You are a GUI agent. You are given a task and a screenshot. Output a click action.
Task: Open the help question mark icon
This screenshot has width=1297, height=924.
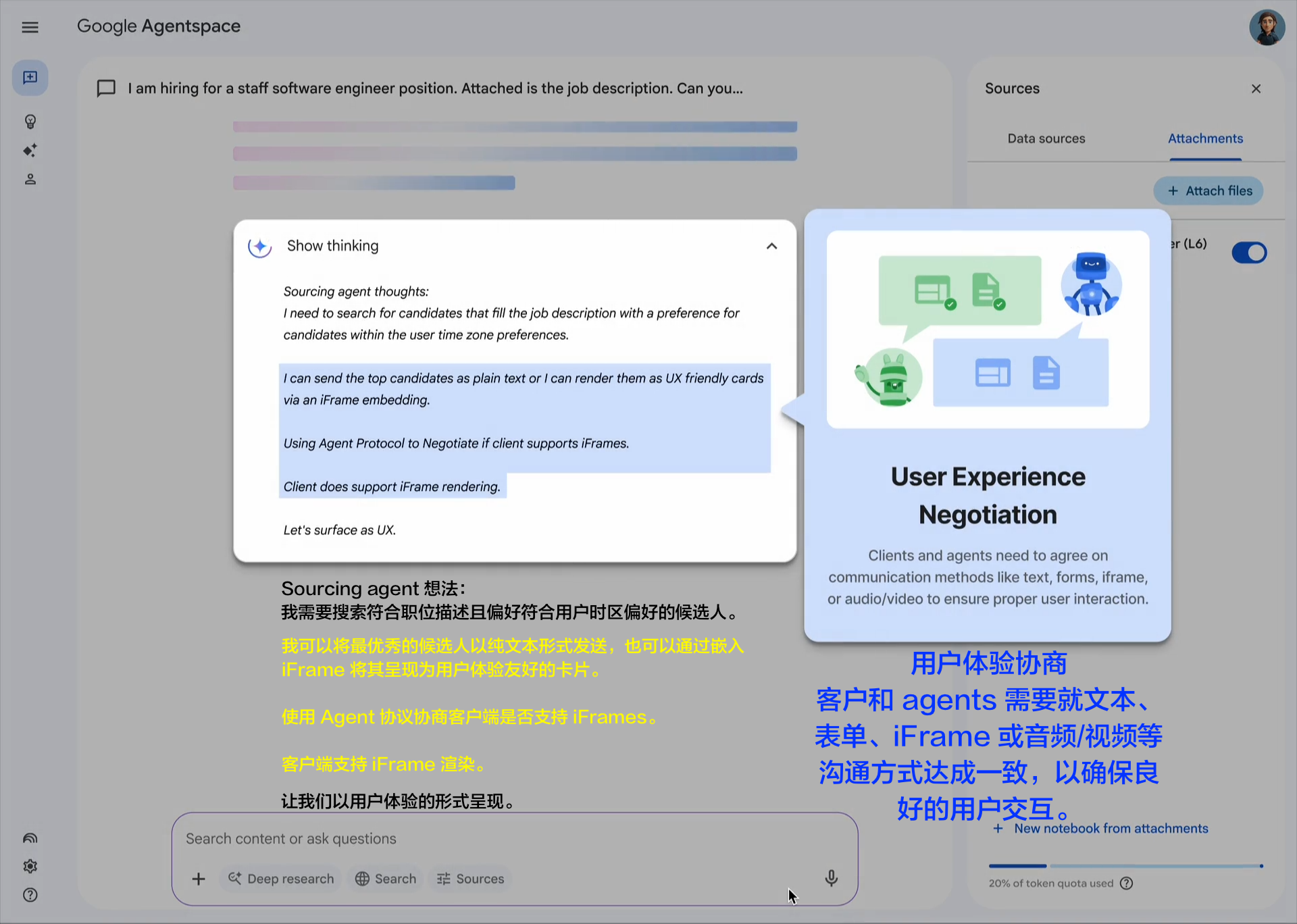coord(30,895)
